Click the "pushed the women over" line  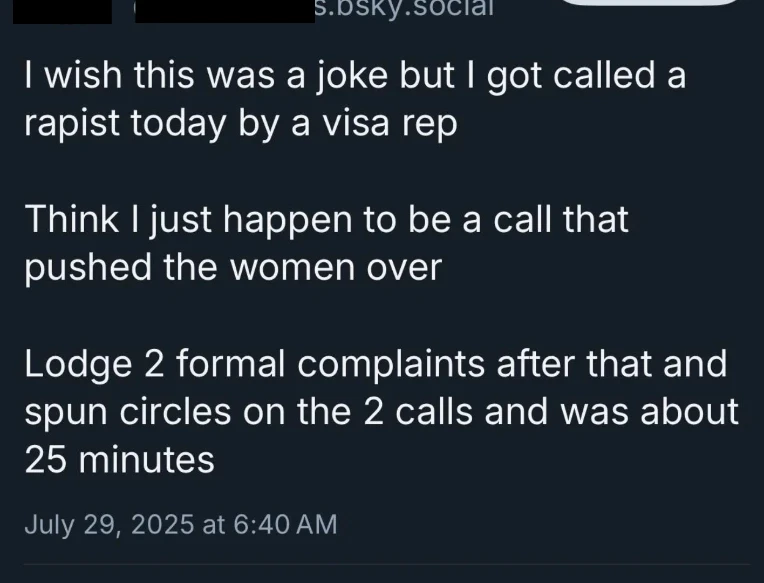tap(233, 268)
